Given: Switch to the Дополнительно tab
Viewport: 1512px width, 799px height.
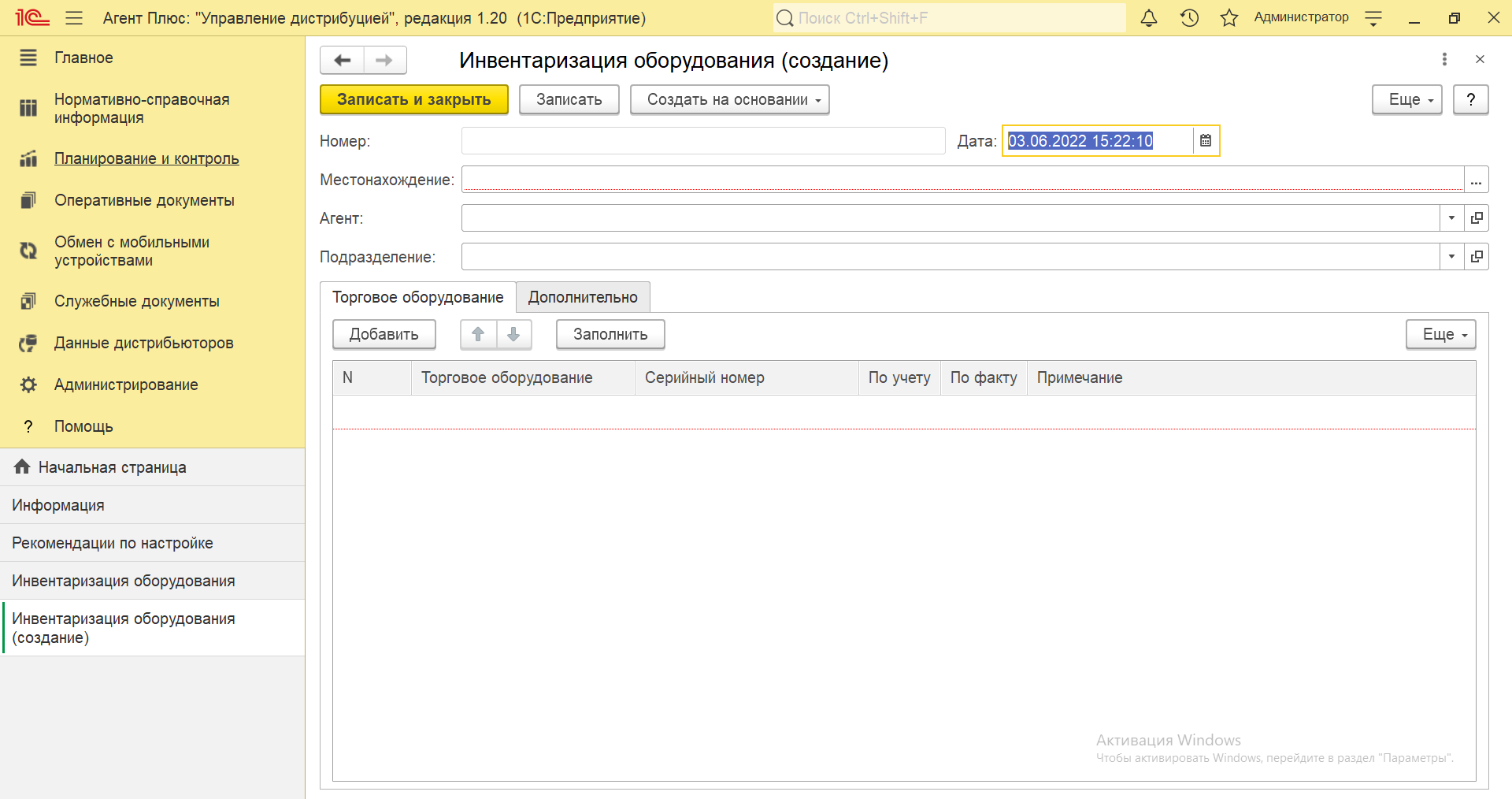Looking at the screenshot, I should [x=583, y=297].
